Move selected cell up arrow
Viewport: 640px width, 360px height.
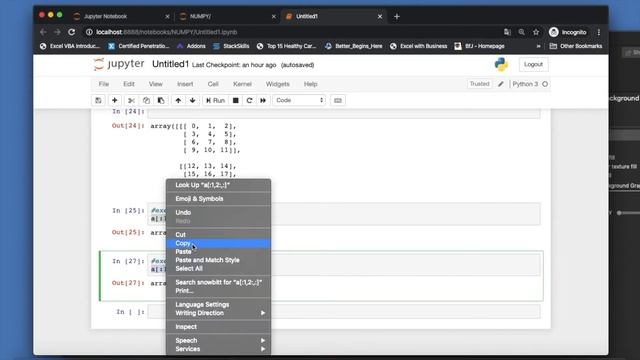coord(178,100)
